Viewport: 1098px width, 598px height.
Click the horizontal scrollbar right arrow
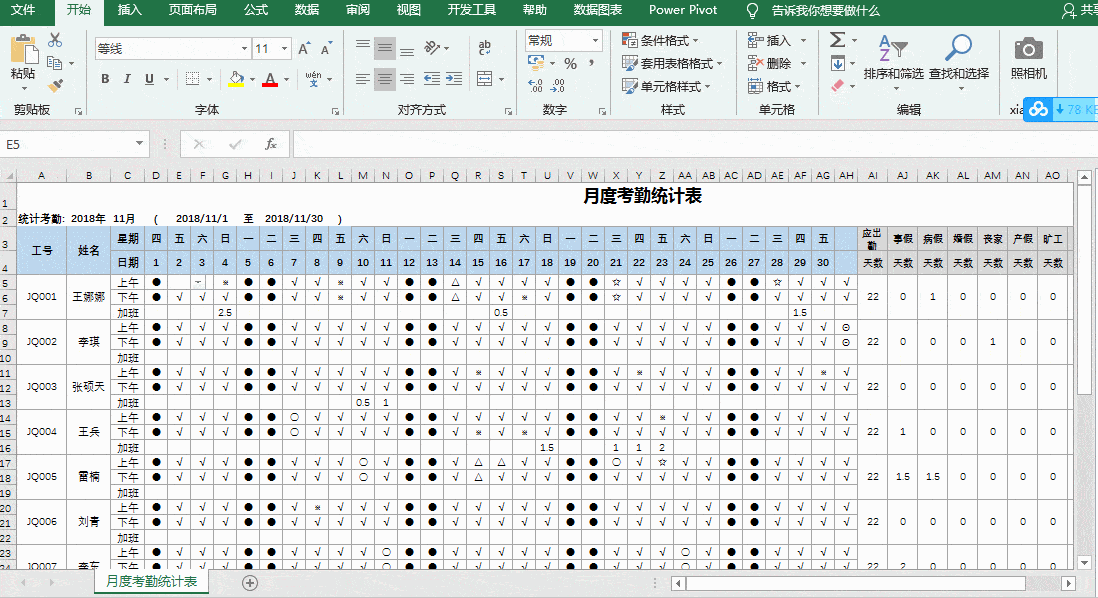[1069, 583]
